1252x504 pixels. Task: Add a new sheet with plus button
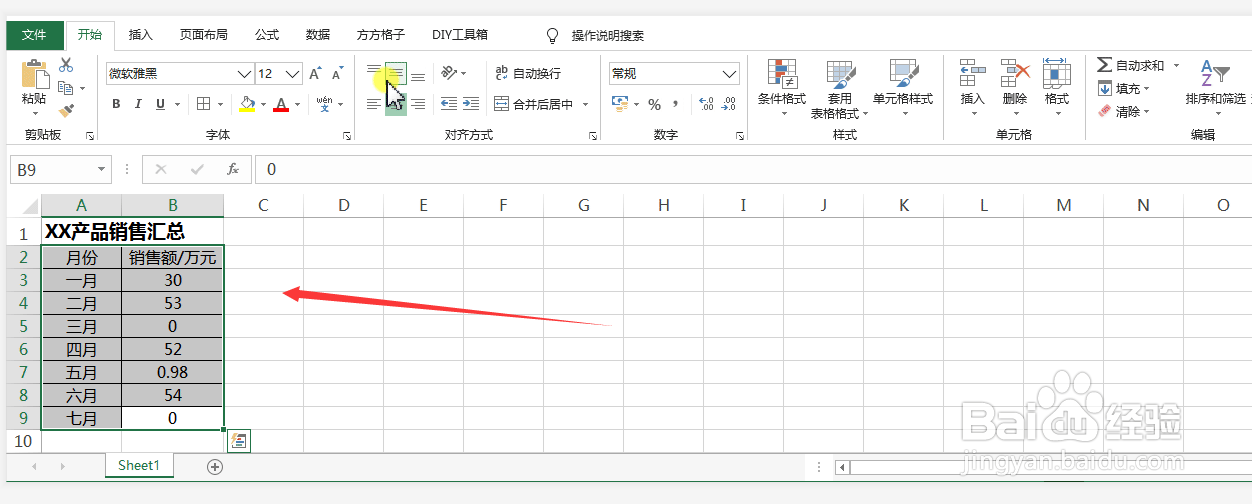214,466
